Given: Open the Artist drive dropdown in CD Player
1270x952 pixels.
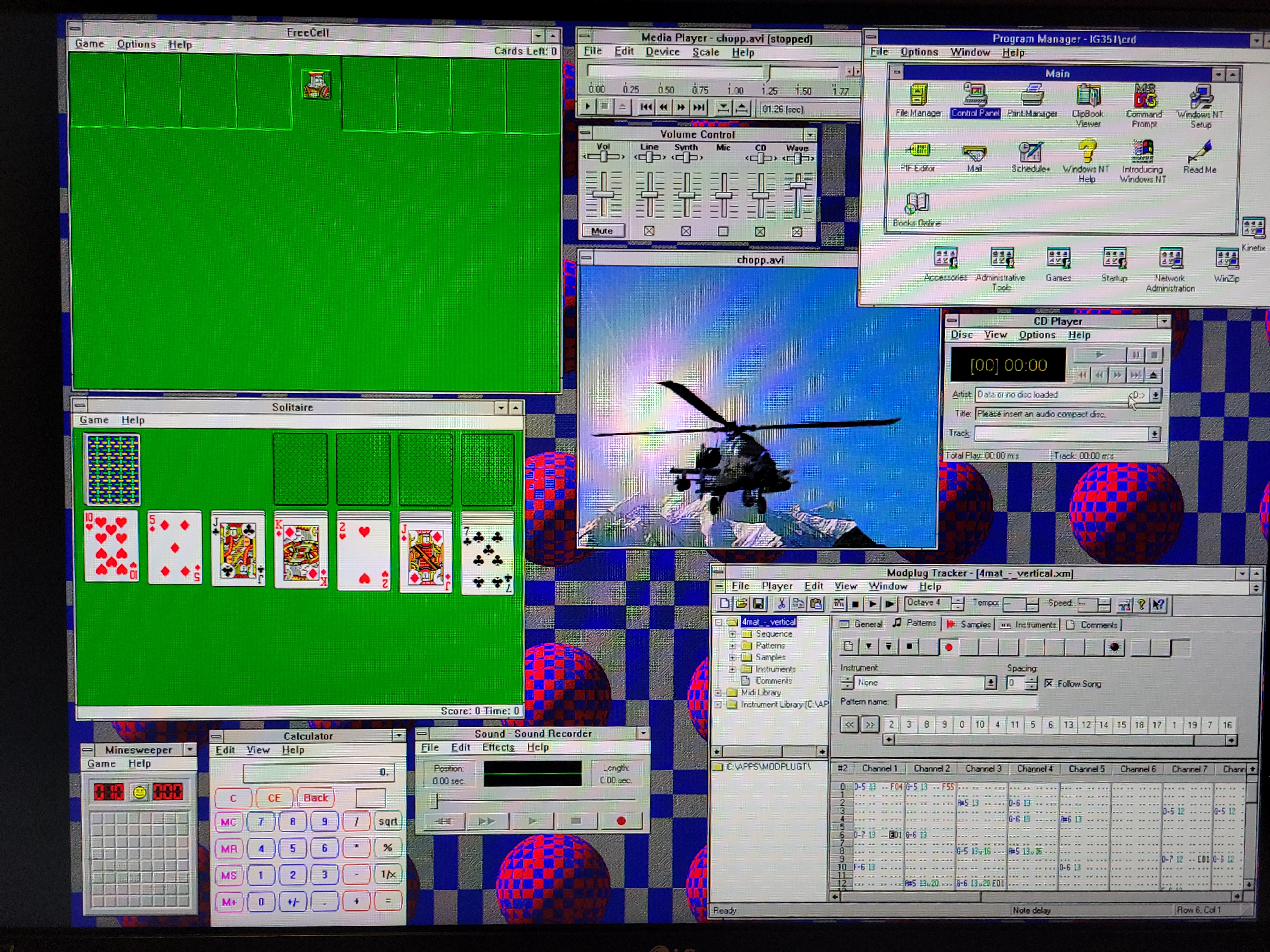Looking at the screenshot, I should (x=1155, y=395).
